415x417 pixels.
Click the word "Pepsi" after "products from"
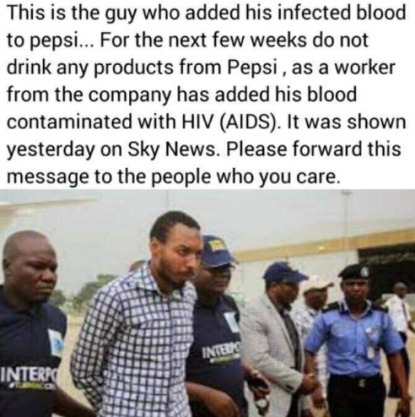click(x=253, y=67)
